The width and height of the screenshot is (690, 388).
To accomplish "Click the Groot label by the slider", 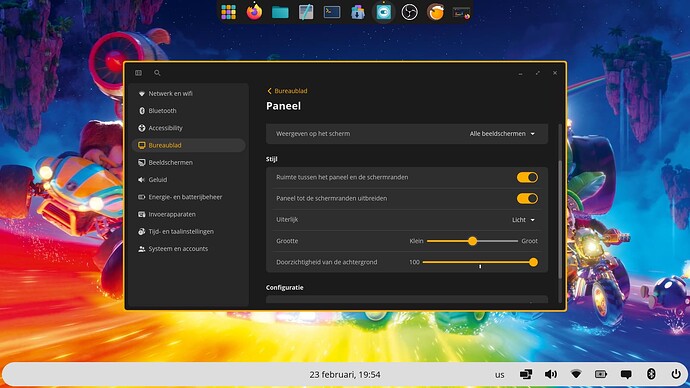I will (529, 241).
